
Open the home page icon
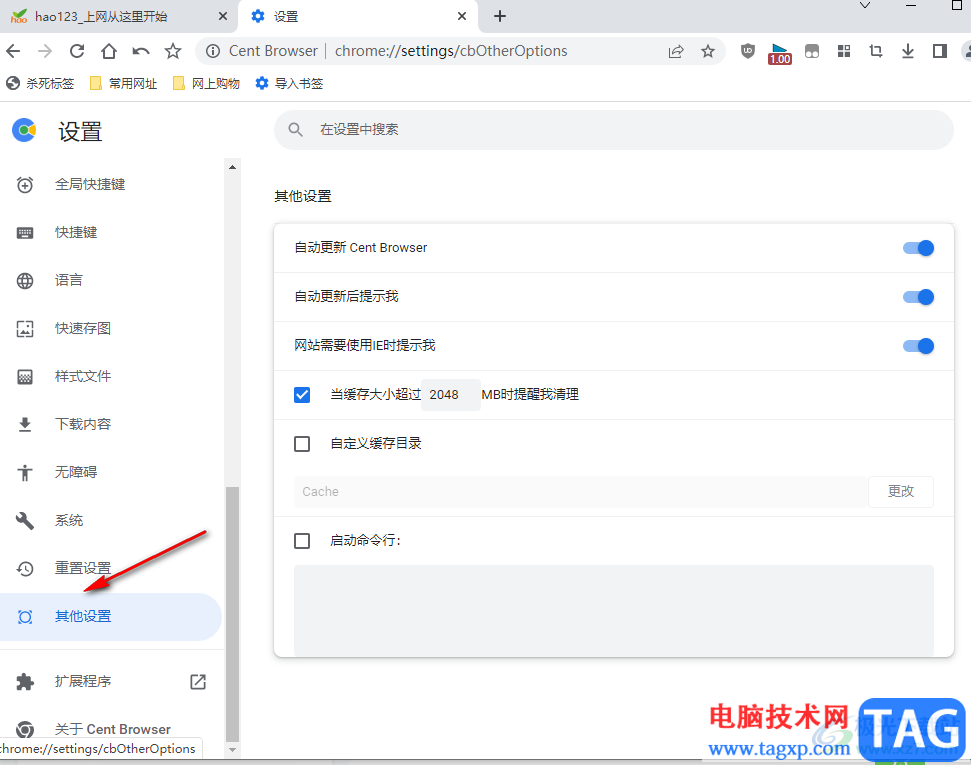point(109,51)
